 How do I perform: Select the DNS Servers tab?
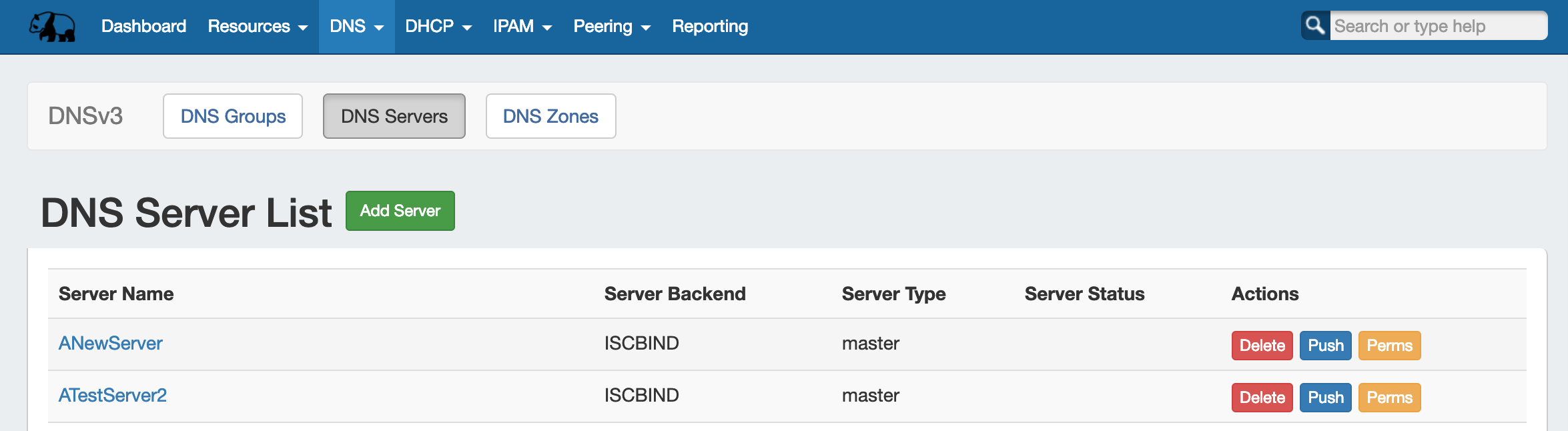point(394,116)
